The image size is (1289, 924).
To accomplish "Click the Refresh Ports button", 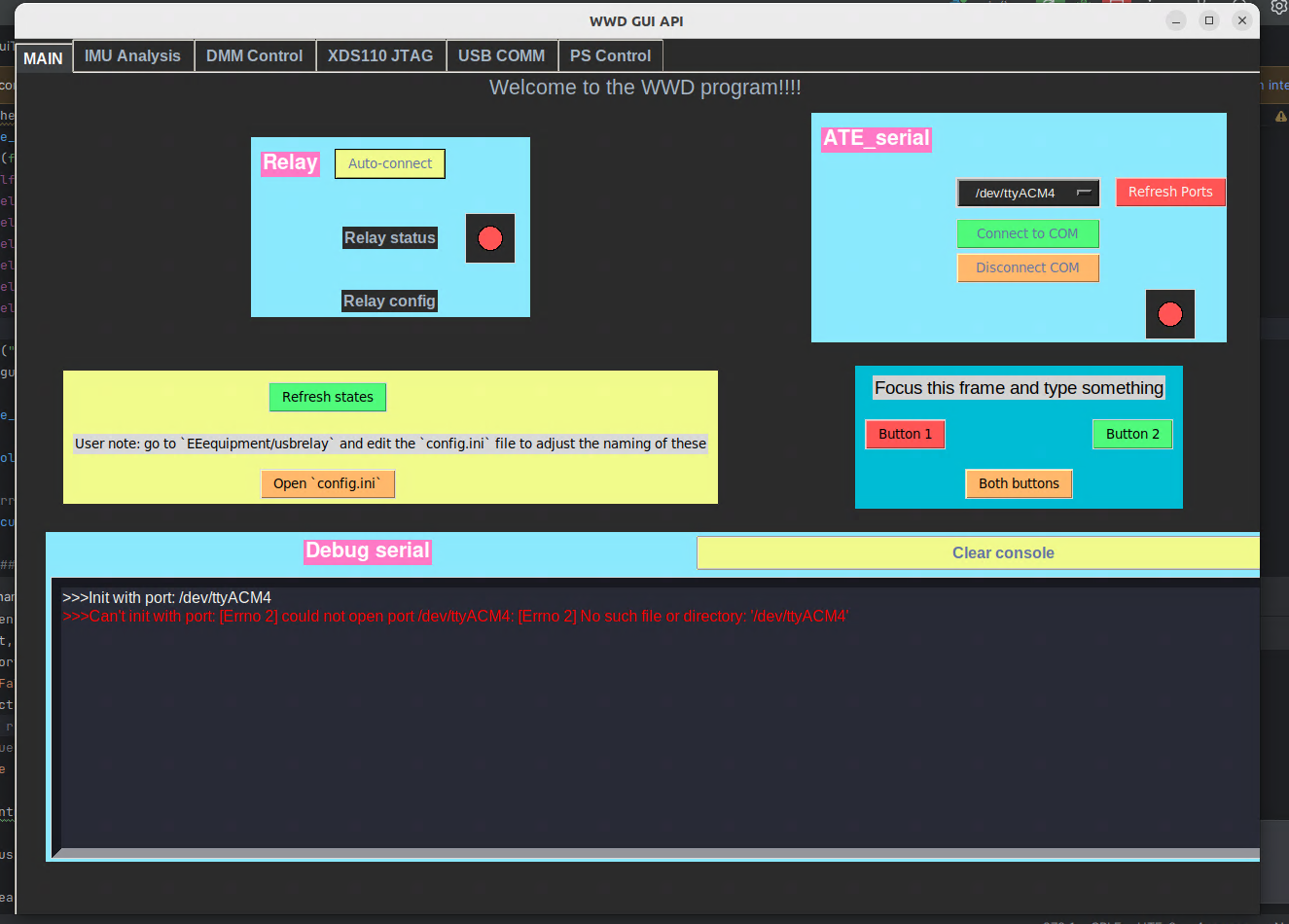I will (1169, 193).
